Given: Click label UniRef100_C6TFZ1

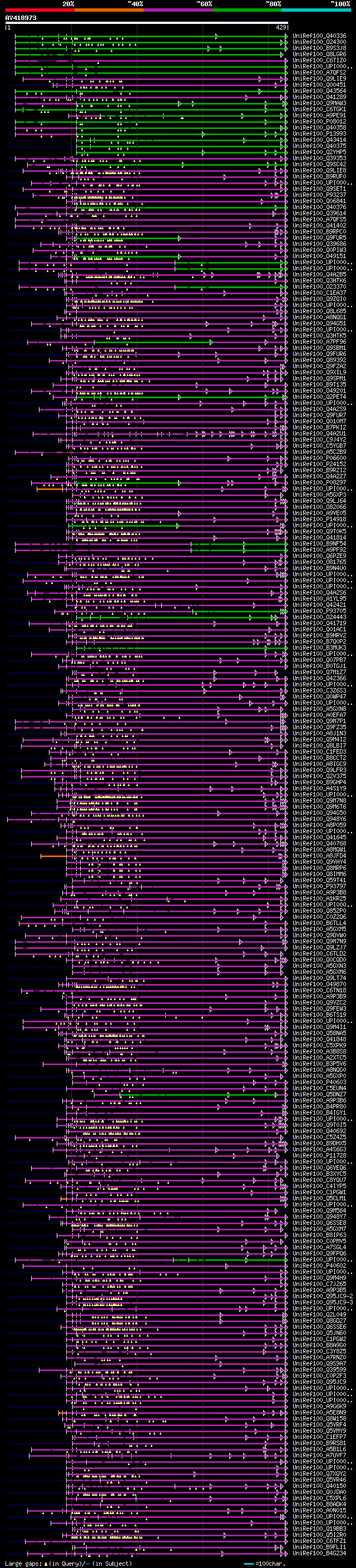Looking at the screenshot, I should point(319,1541).
